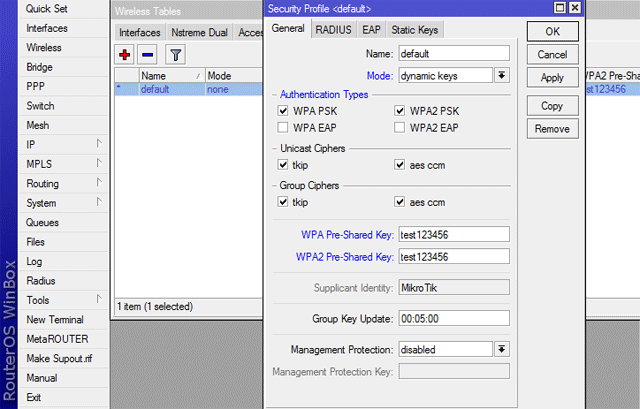
Task: Open MetaROUTER in the sidebar
Action: (x=63, y=339)
